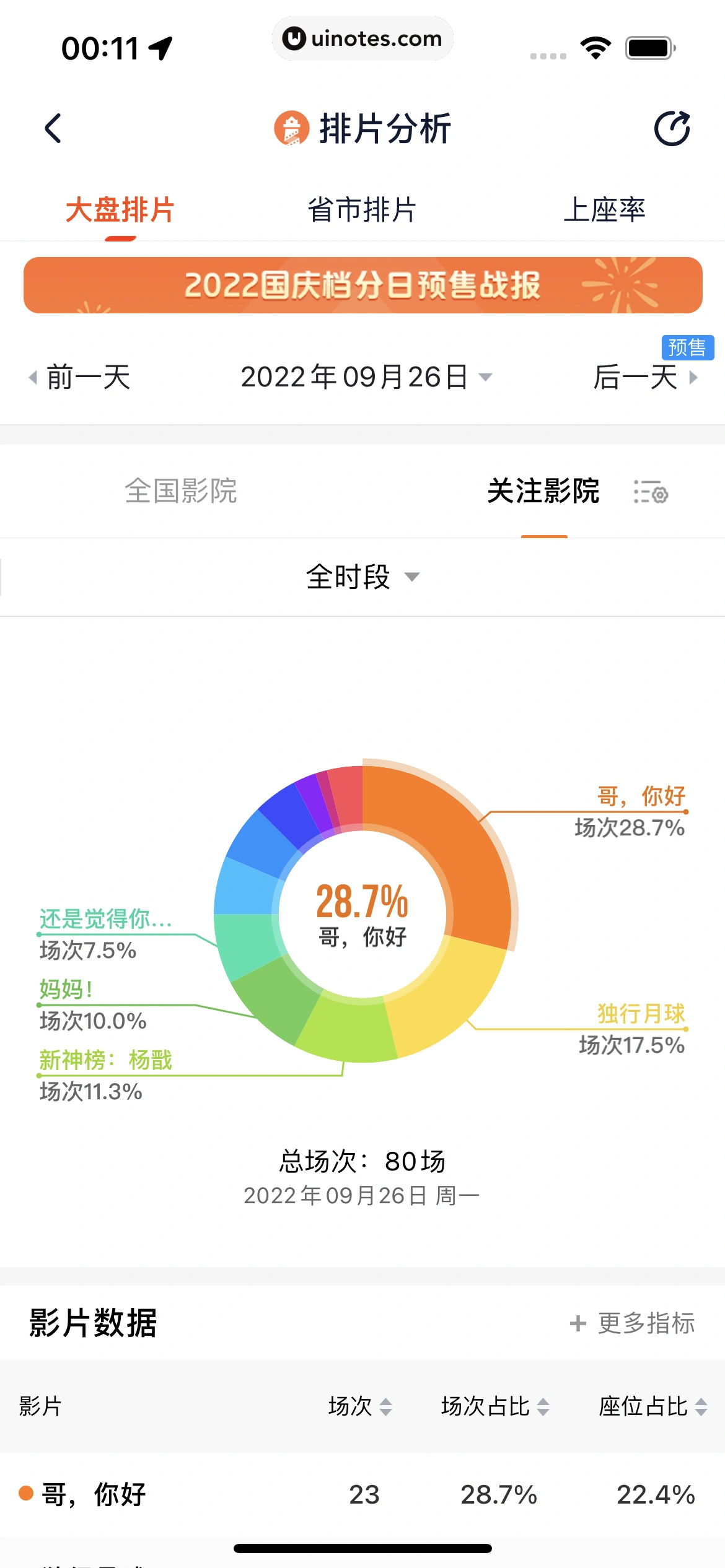Tap the back arrow icon
Image resolution: width=725 pixels, height=1568 pixels.
pyautogui.click(x=53, y=128)
